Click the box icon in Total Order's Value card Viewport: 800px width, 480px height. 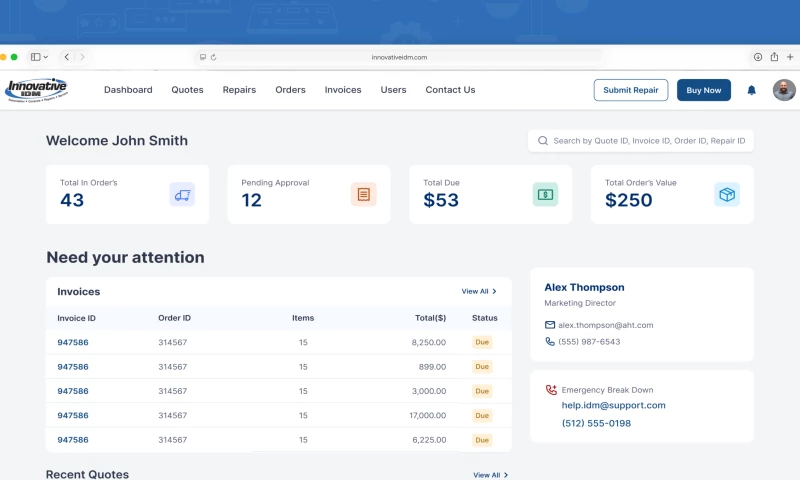[x=727, y=194]
